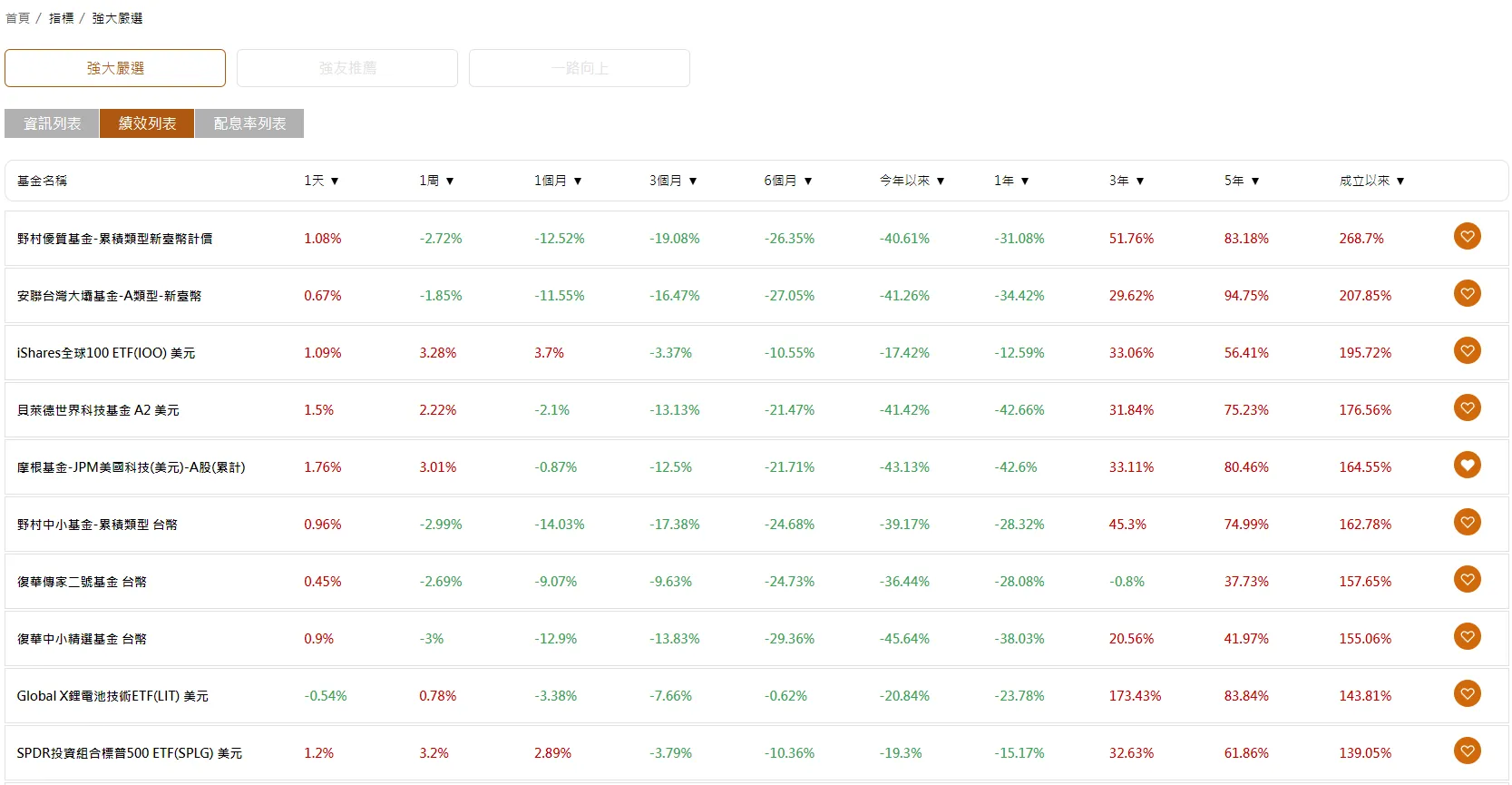Sort by 3個月 column arrow
Image resolution: width=1512 pixels, height=785 pixels.
coord(693,182)
